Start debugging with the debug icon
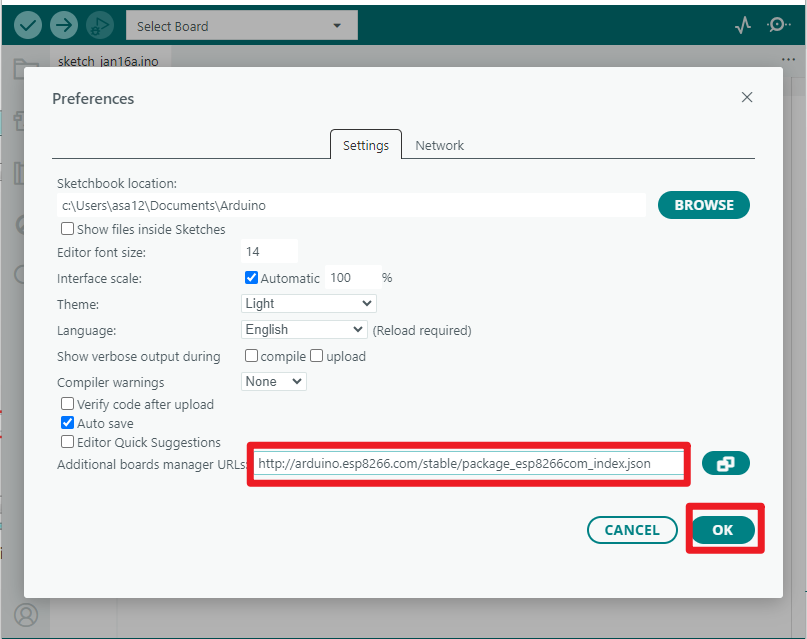The image size is (807, 639). coord(100,25)
